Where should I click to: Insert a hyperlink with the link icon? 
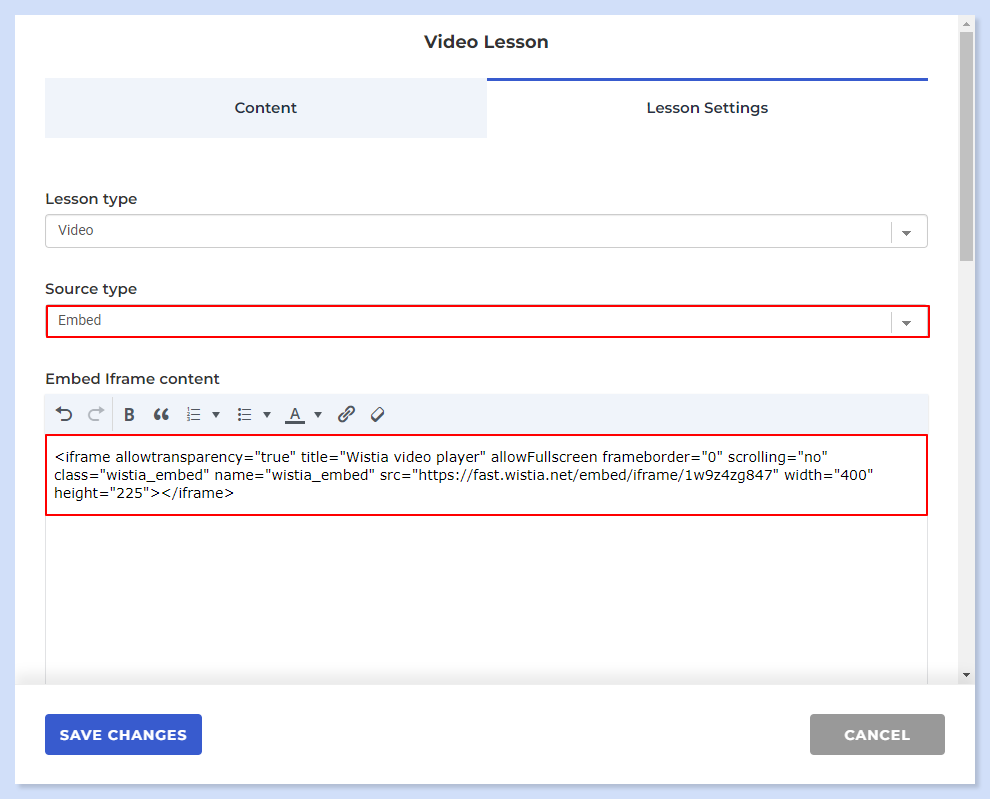click(x=346, y=414)
